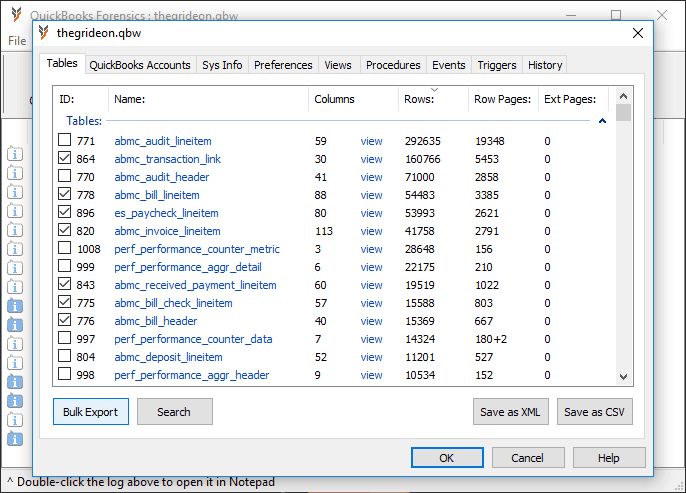Screen dimensions: 686x493
Task: Select the Tables tab
Action: [62, 63]
